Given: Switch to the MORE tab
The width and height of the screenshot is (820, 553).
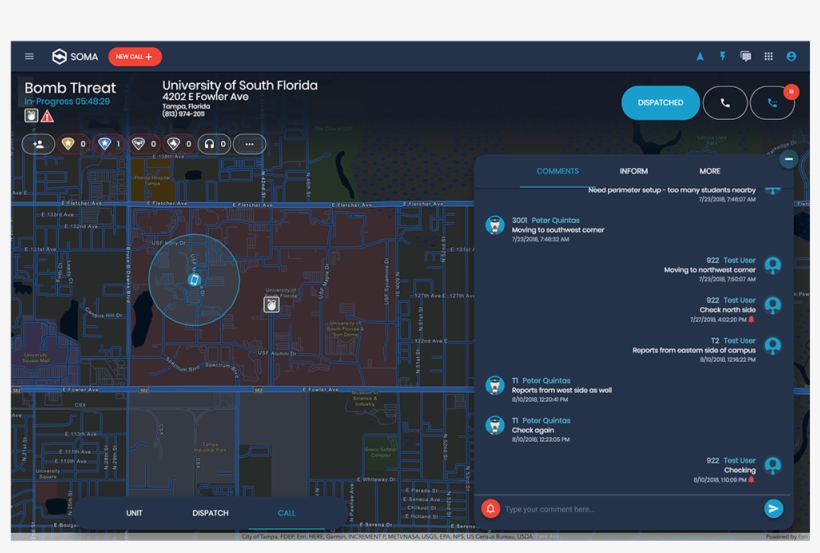Looking at the screenshot, I should click(x=710, y=171).
